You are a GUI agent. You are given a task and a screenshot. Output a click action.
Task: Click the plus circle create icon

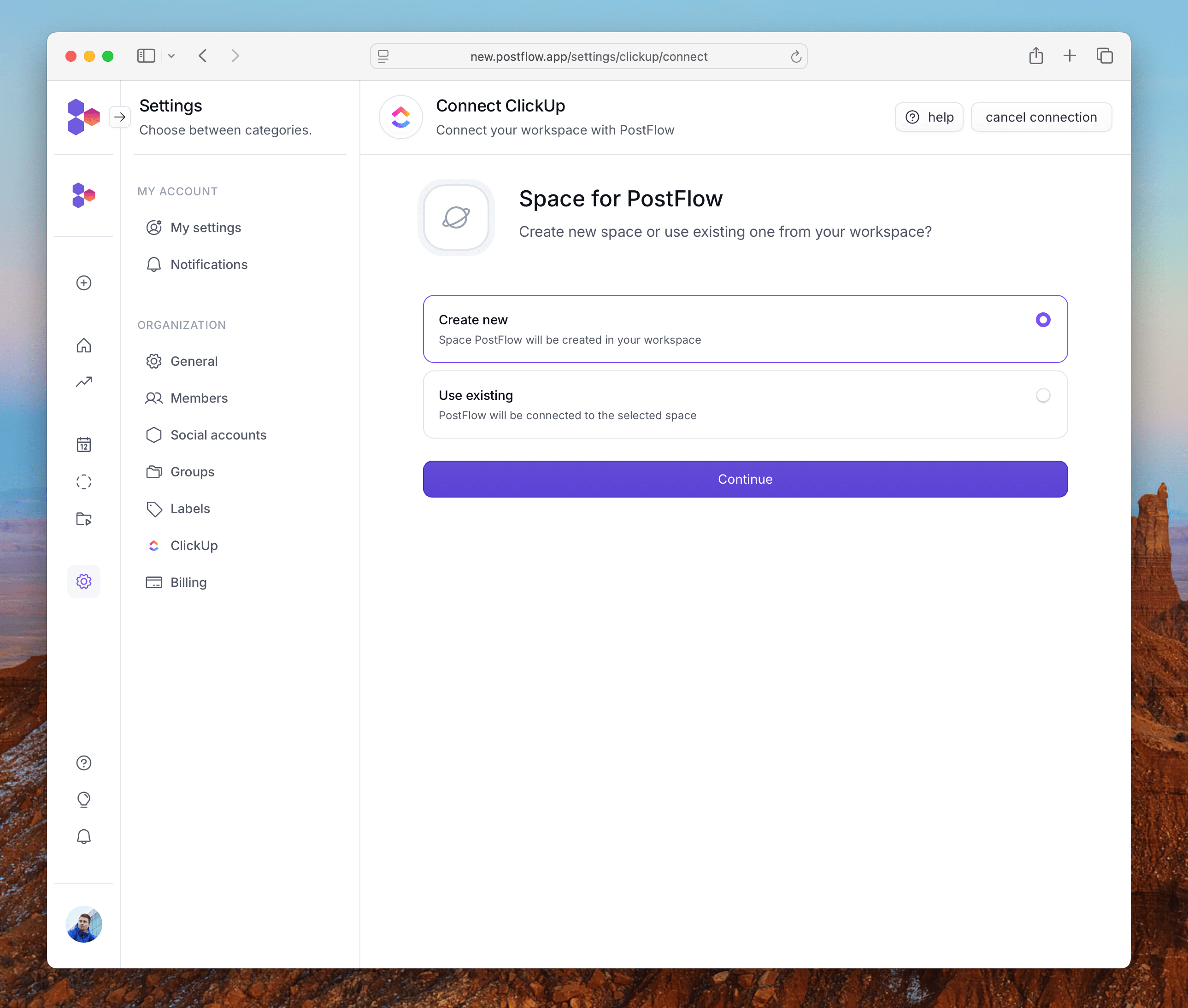(84, 283)
